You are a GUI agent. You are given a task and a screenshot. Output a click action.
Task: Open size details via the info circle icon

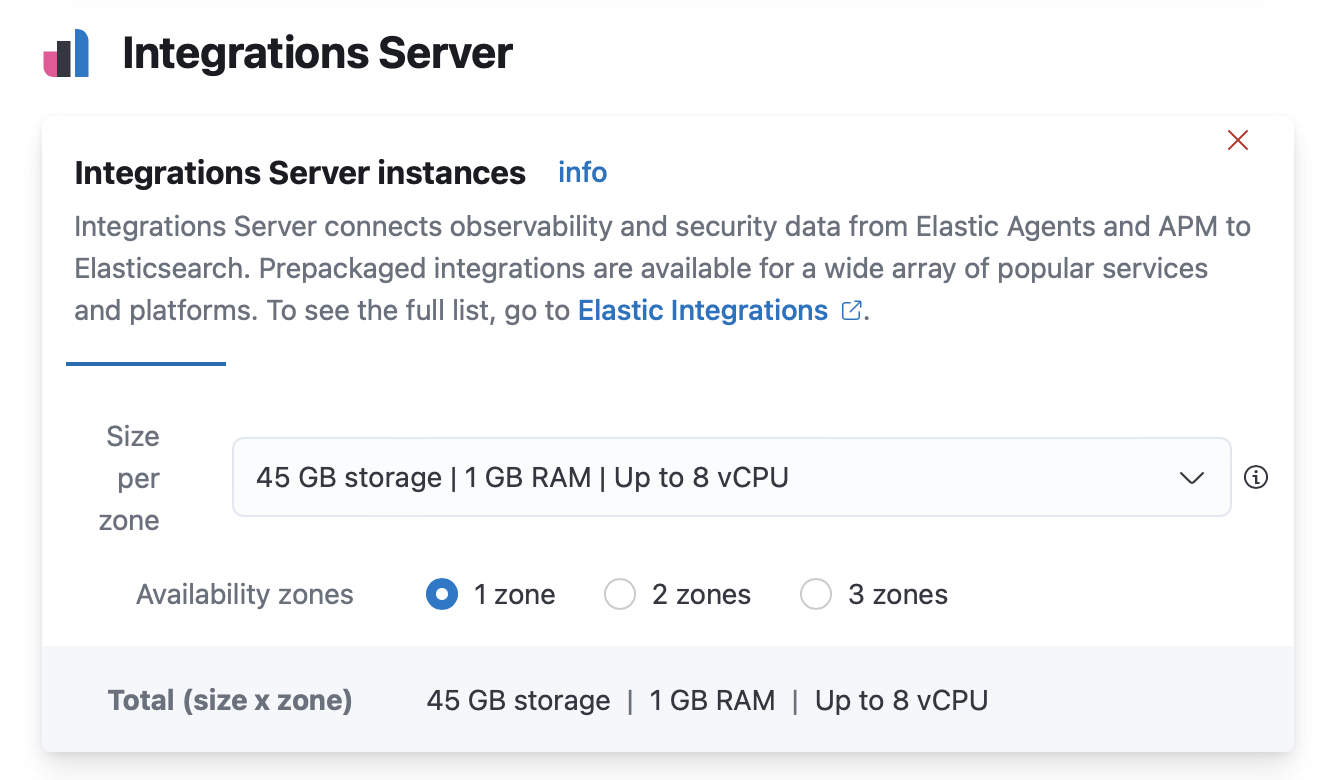[1257, 477]
